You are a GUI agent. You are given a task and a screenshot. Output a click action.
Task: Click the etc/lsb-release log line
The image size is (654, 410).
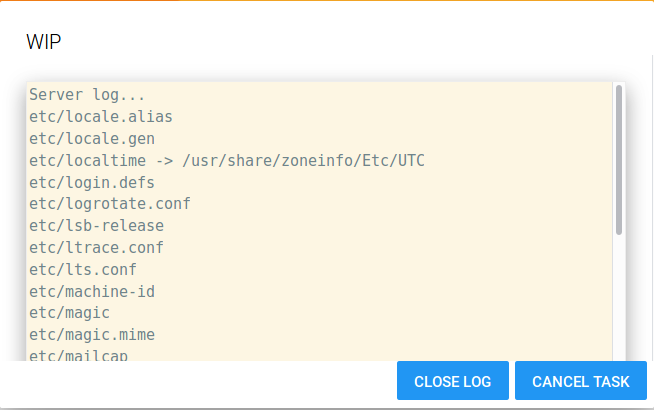click(x=96, y=226)
